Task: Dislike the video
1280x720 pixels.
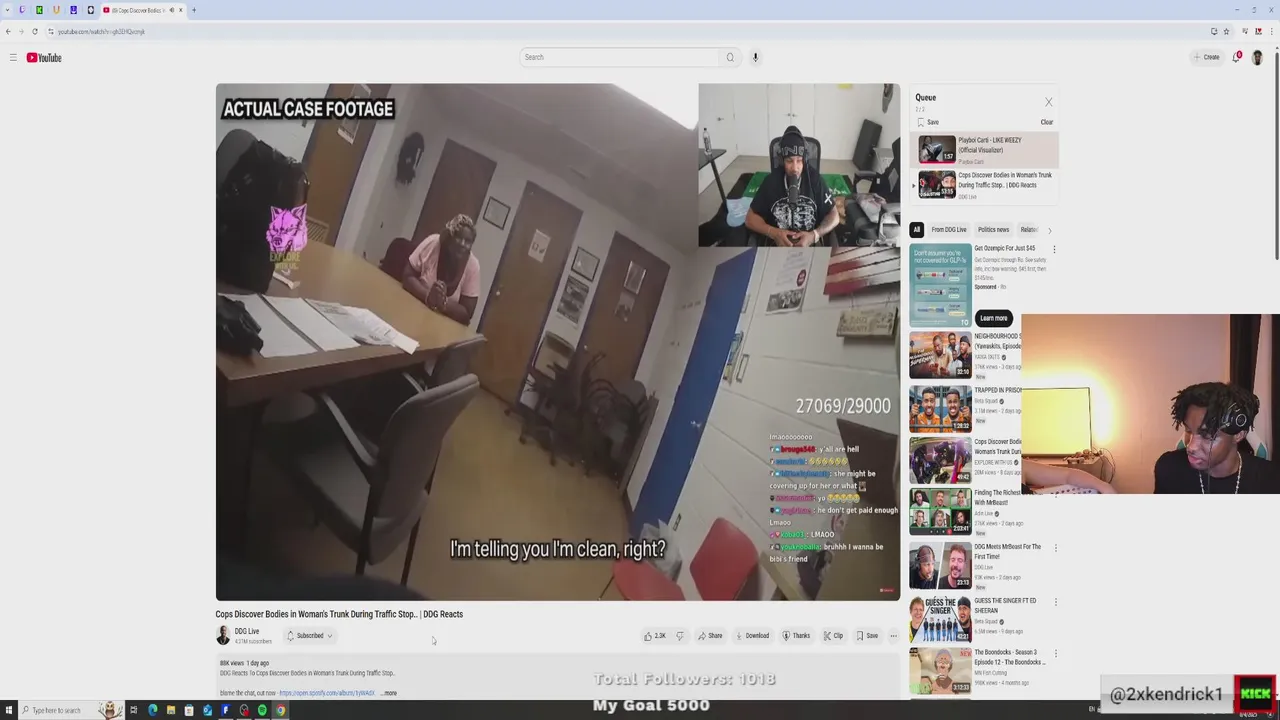Action: (x=680, y=636)
